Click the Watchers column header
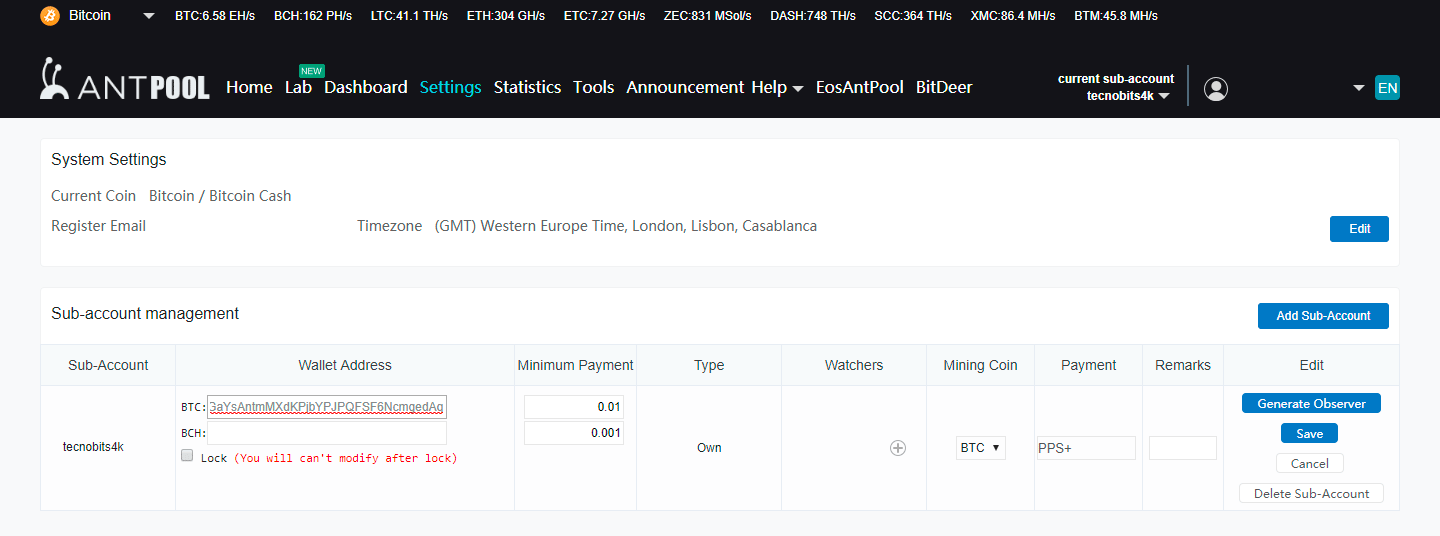Viewport: 1440px width, 536px height. point(854,365)
